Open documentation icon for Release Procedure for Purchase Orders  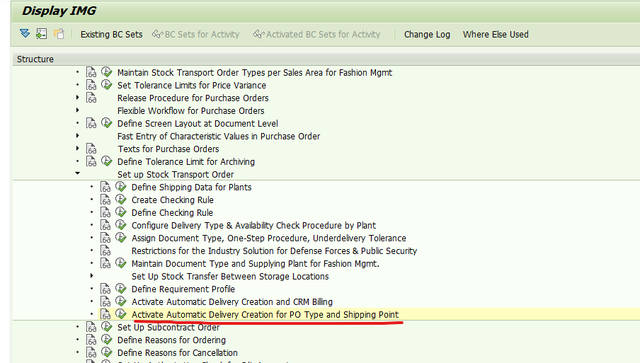click(x=91, y=98)
